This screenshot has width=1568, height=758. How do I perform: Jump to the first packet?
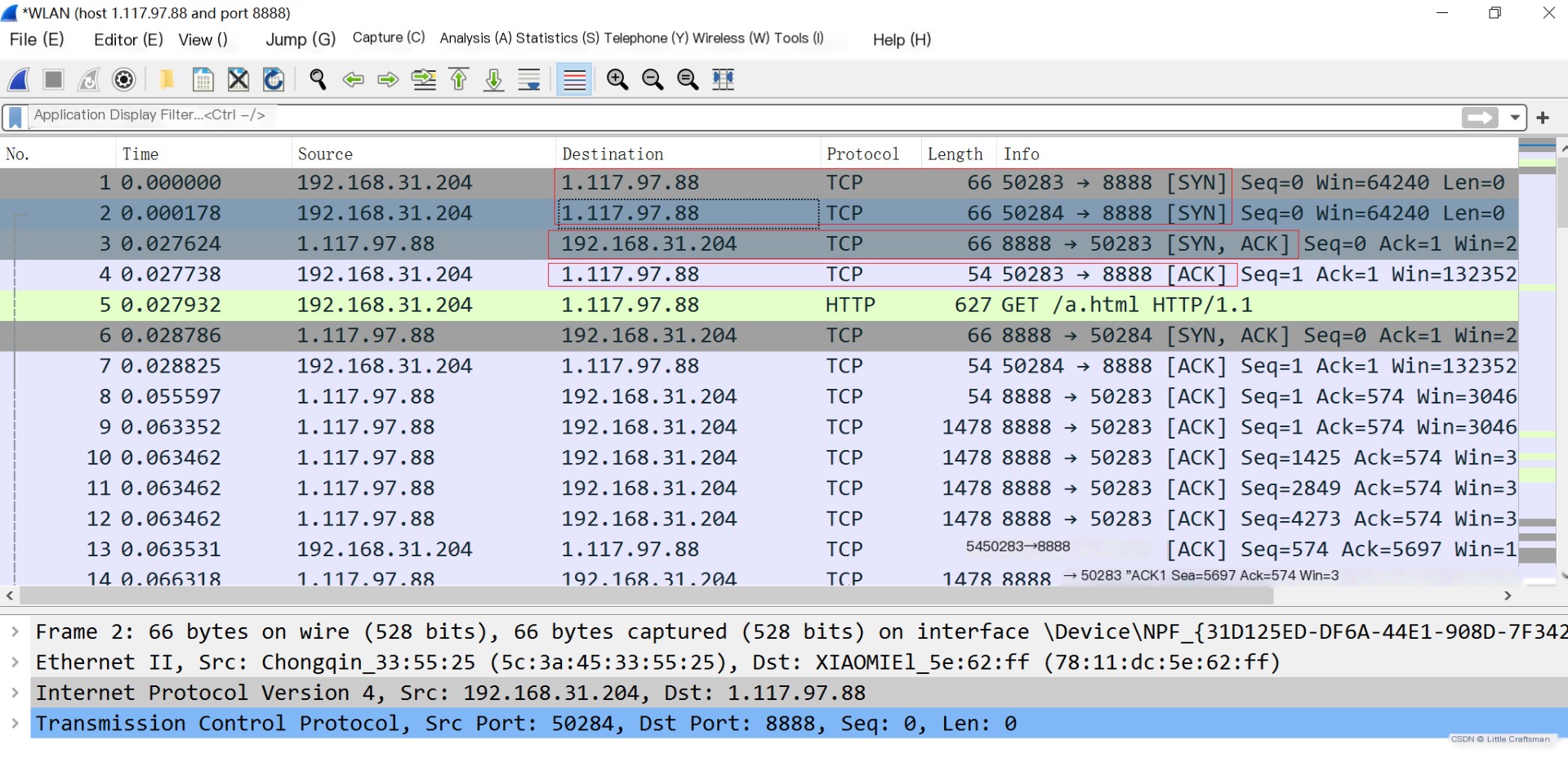(459, 79)
